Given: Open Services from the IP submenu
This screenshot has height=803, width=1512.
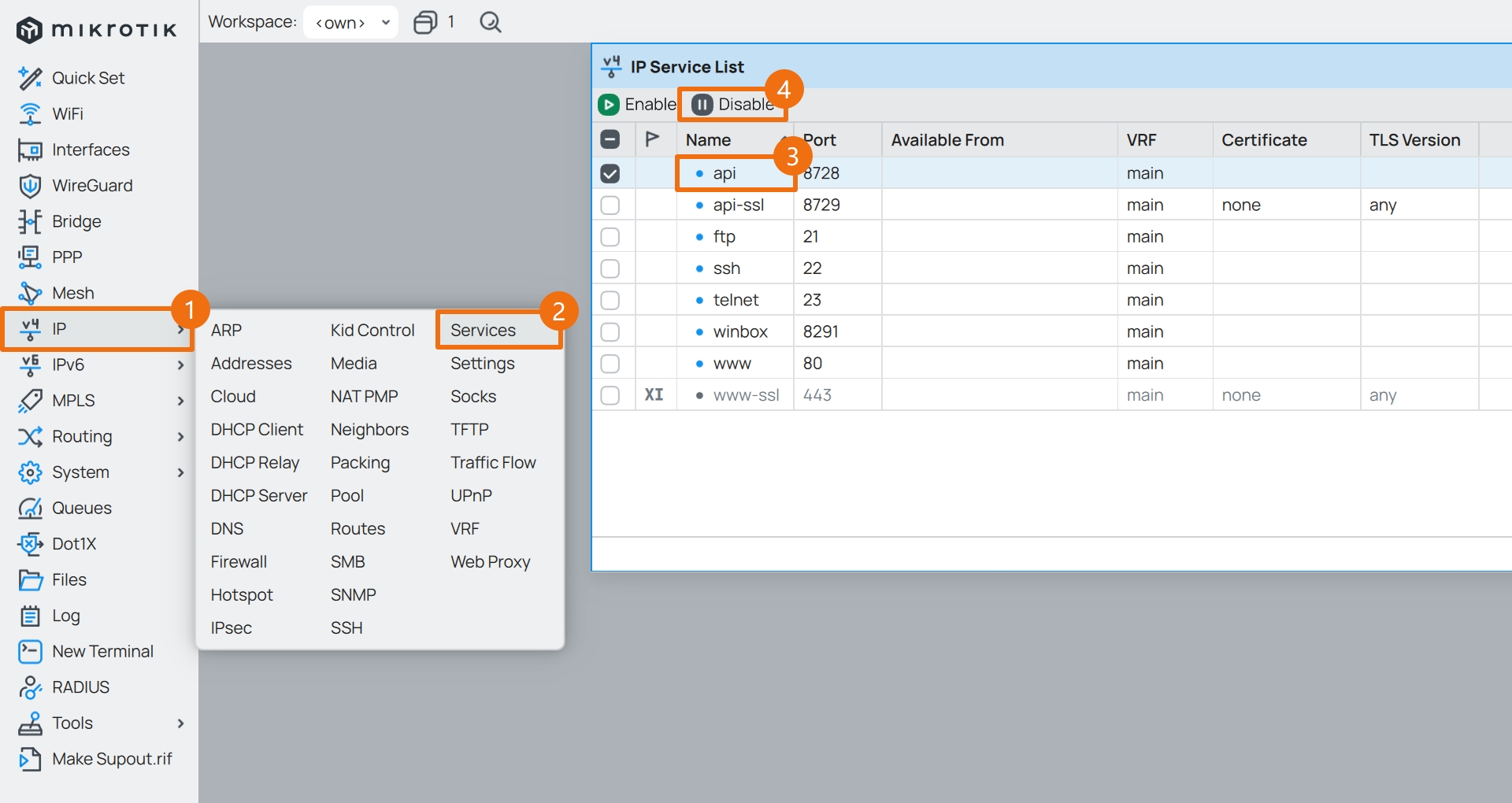Looking at the screenshot, I should 484,331.
